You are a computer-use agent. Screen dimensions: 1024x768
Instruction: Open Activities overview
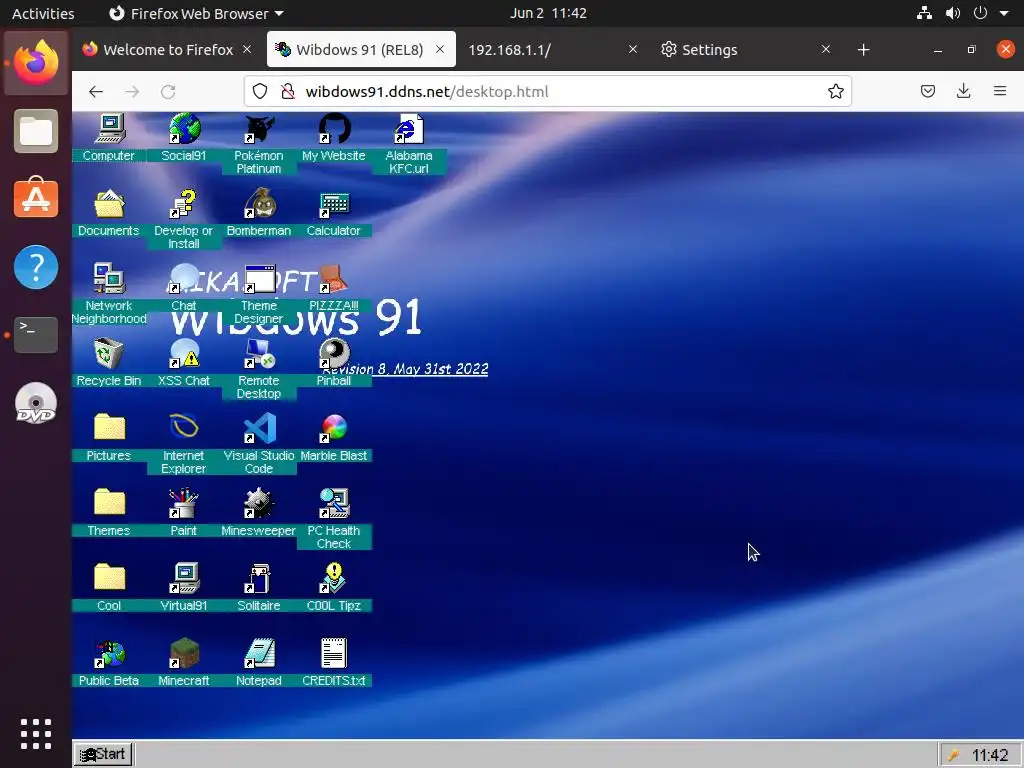click(43, 13)
